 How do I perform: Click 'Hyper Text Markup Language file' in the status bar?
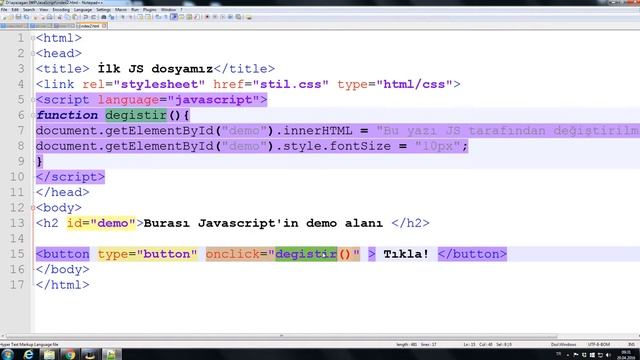[x=29, y=345]
